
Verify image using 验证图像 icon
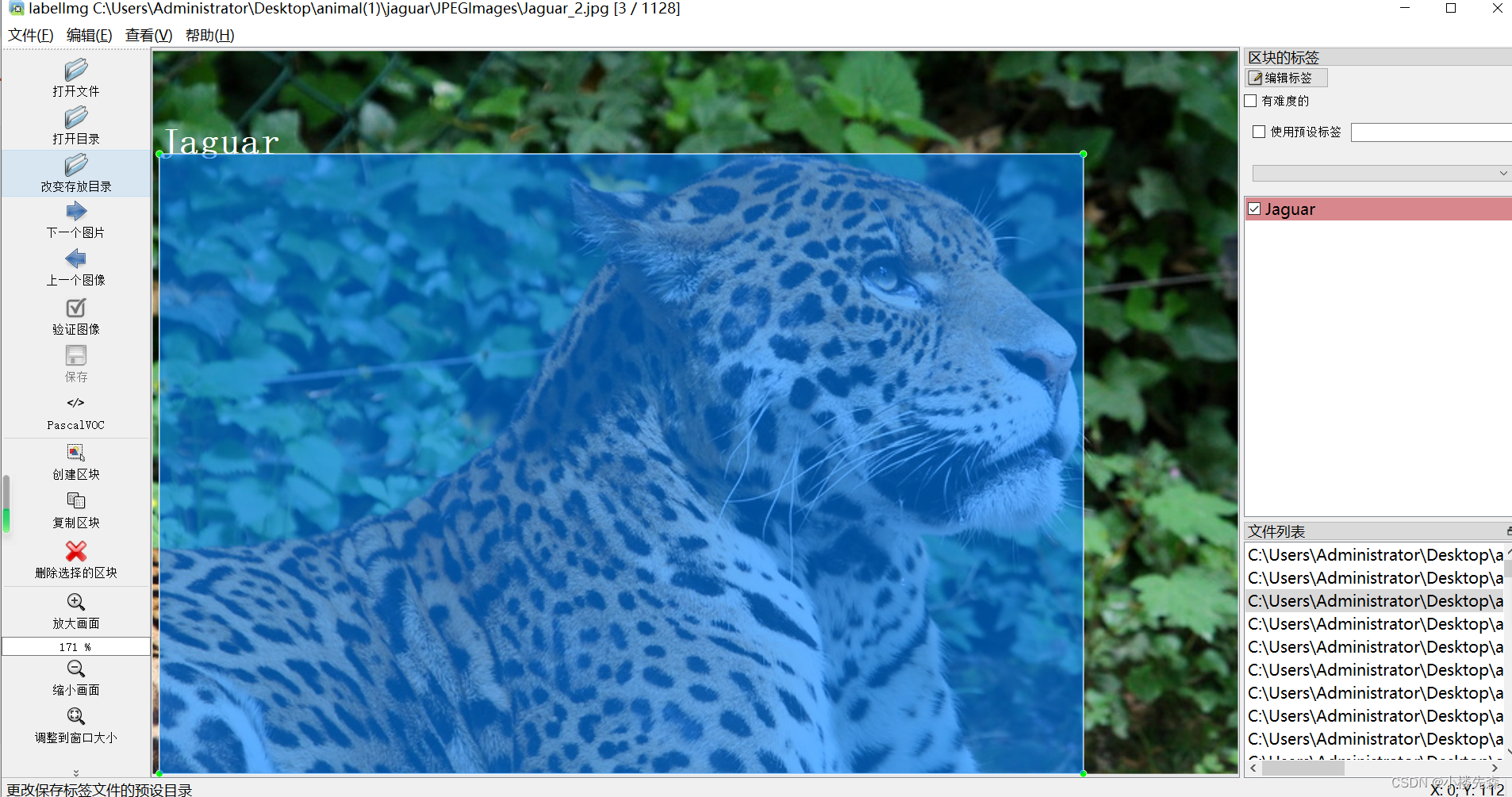pyautogui.click(x=76, y=308)
